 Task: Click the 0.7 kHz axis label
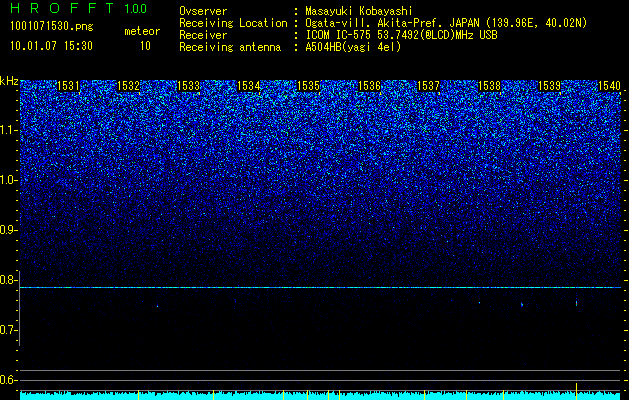click(9, 330)
